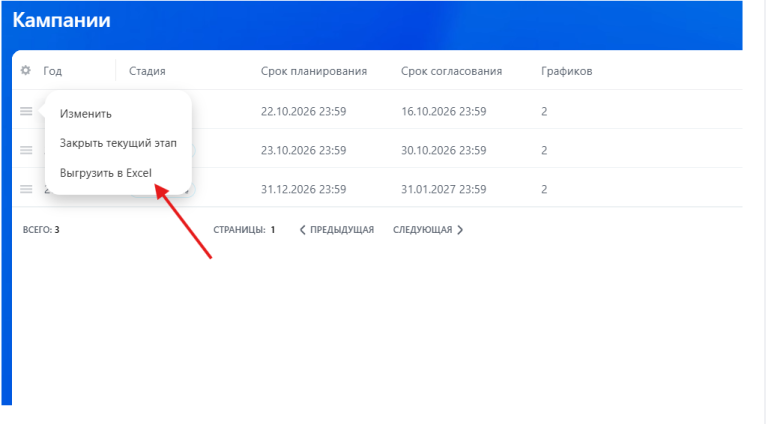Select planning date 31.12.2026 23:59
Viewport: 768px width, 424px height.
coord(303,189)
